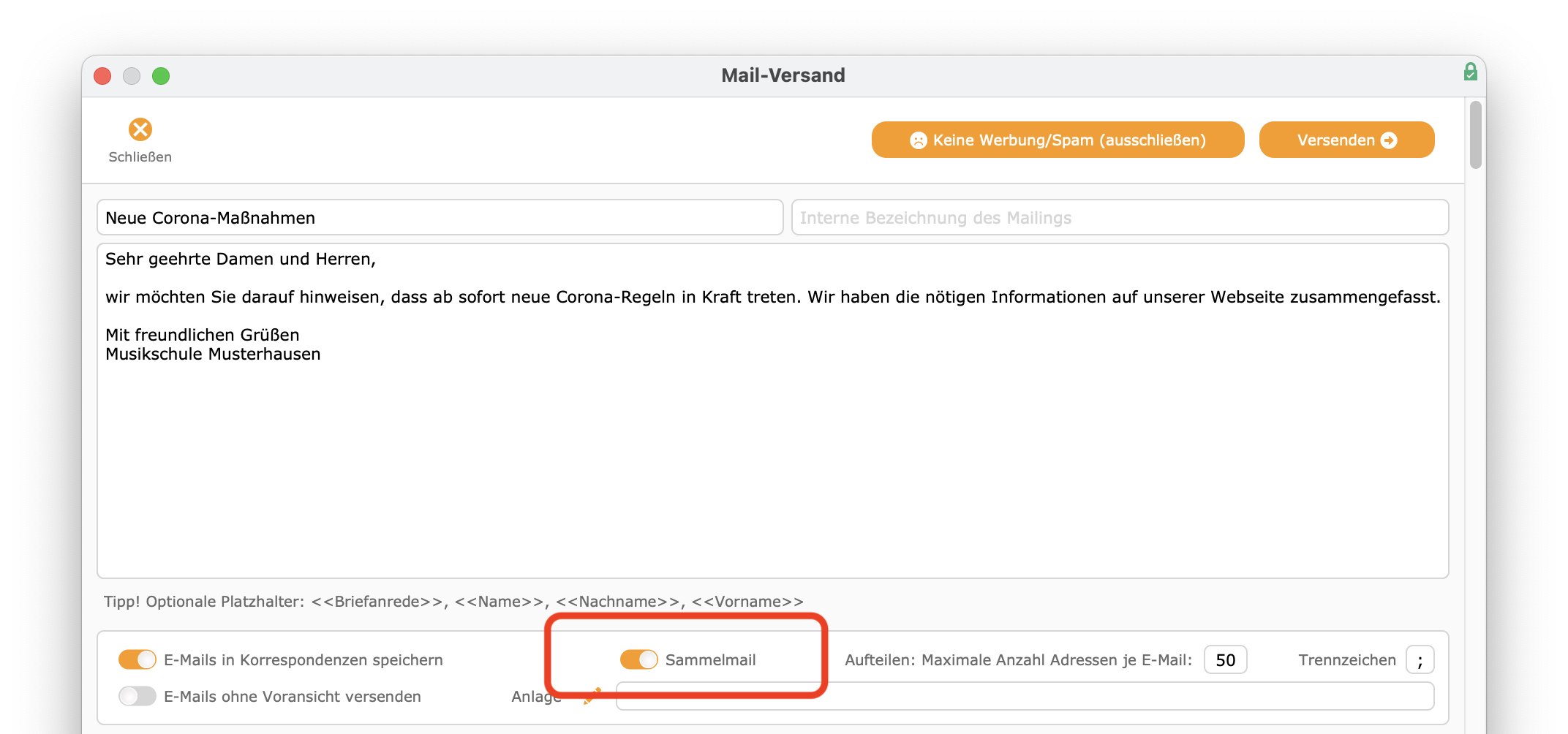Image resolution: width=1568 pixels, height=734 pixels.
Task: Click 'Musikschule Musterhausen' signature line
Action: 213,354
